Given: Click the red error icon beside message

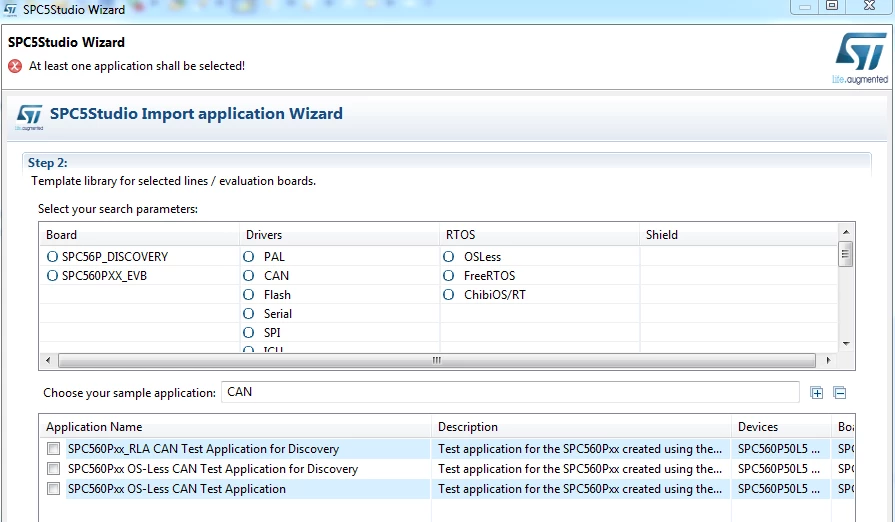Looking at the screenshot, I should point(15,66).
